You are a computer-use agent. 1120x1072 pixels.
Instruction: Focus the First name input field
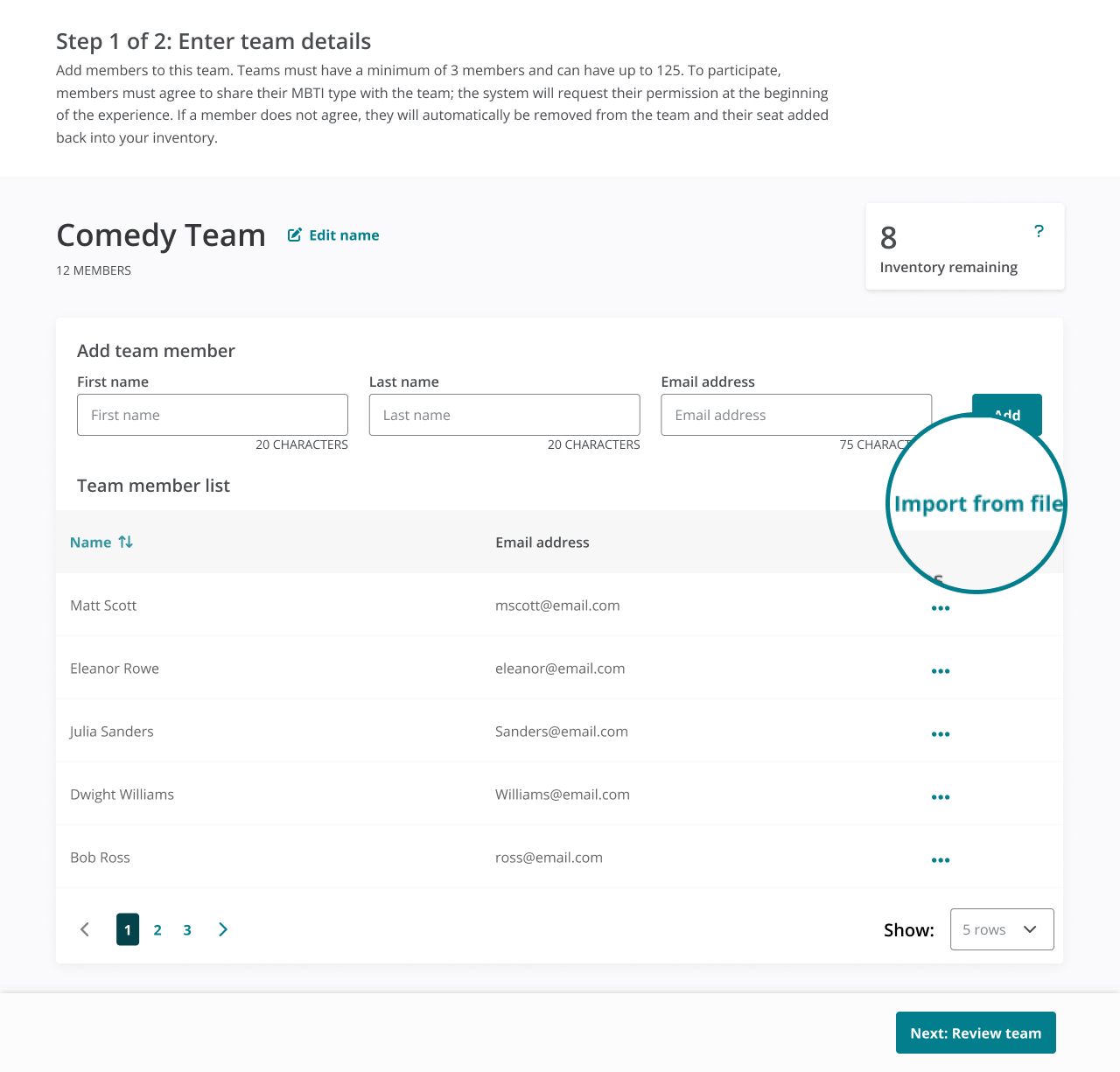coord(213,415)
